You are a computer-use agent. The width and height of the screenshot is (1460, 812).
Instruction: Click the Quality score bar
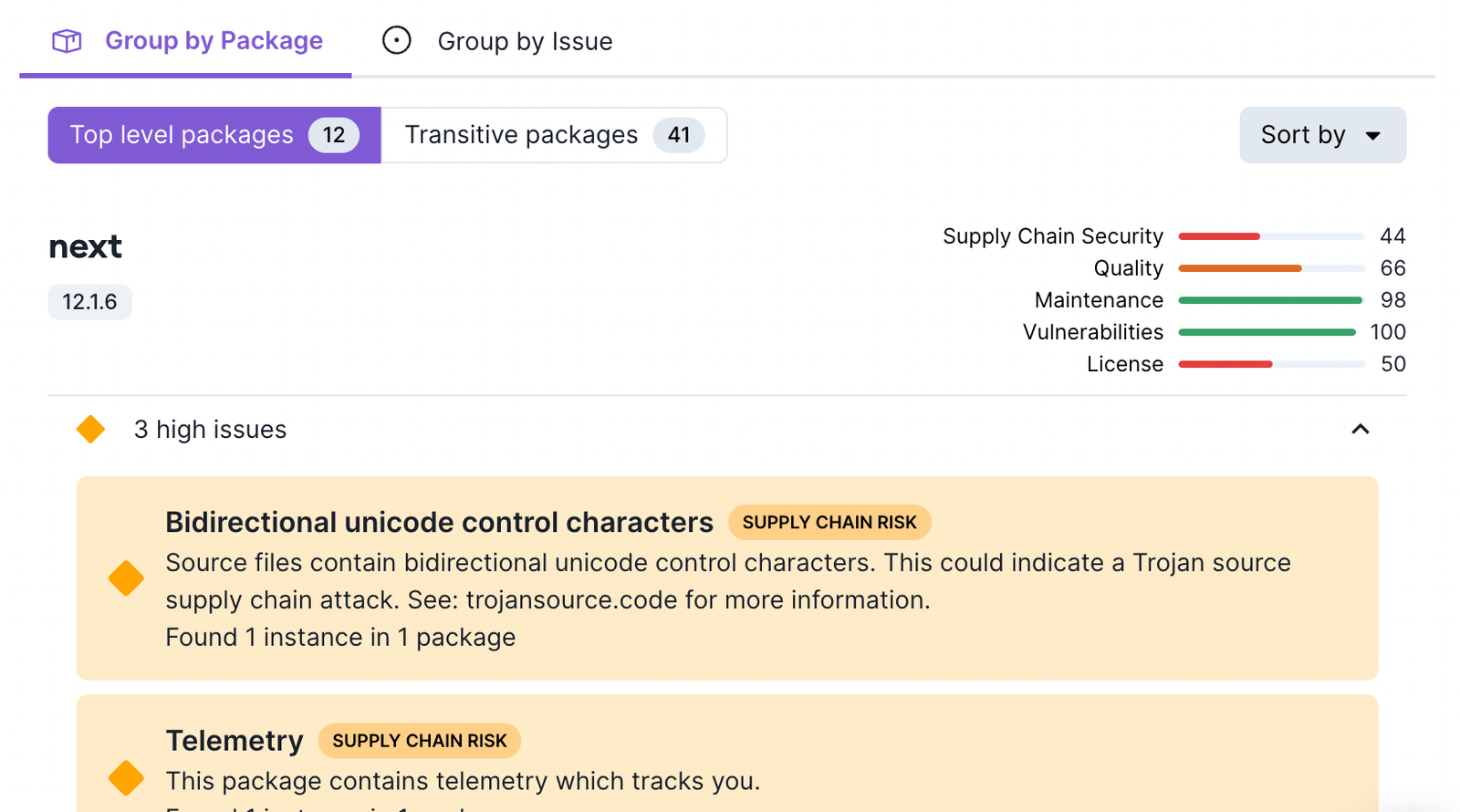point(1270,268)
